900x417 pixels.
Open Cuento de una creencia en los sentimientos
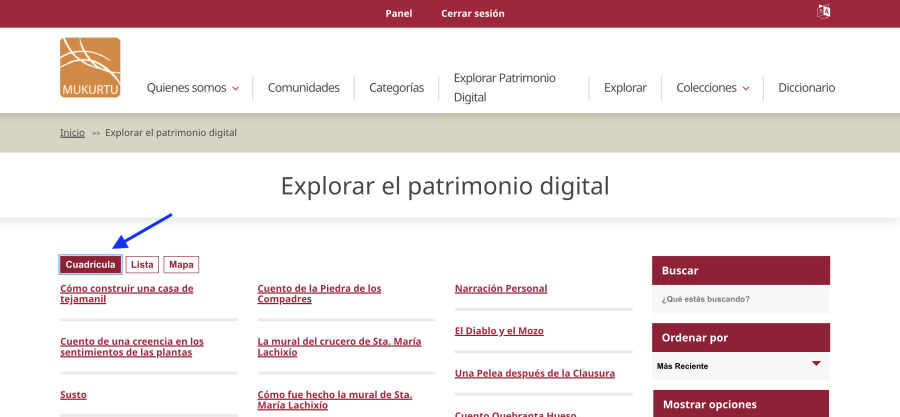click(131, 347)
